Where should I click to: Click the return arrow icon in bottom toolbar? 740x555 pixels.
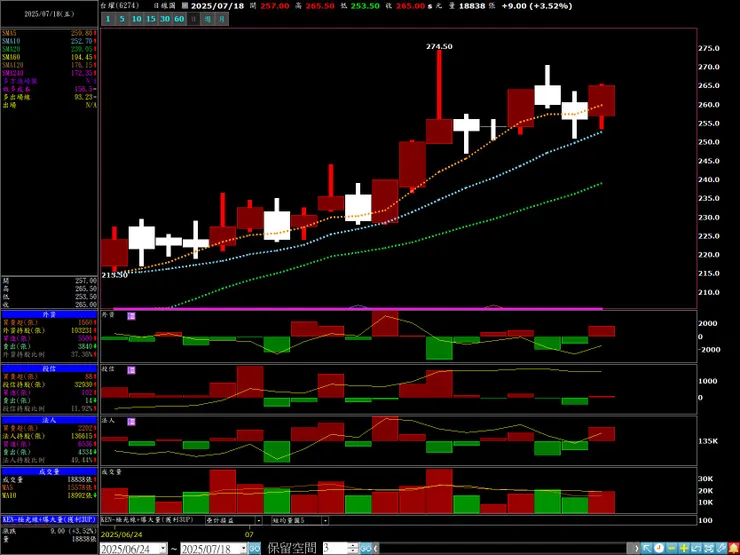pyautogui.click(x=696, y=548)
